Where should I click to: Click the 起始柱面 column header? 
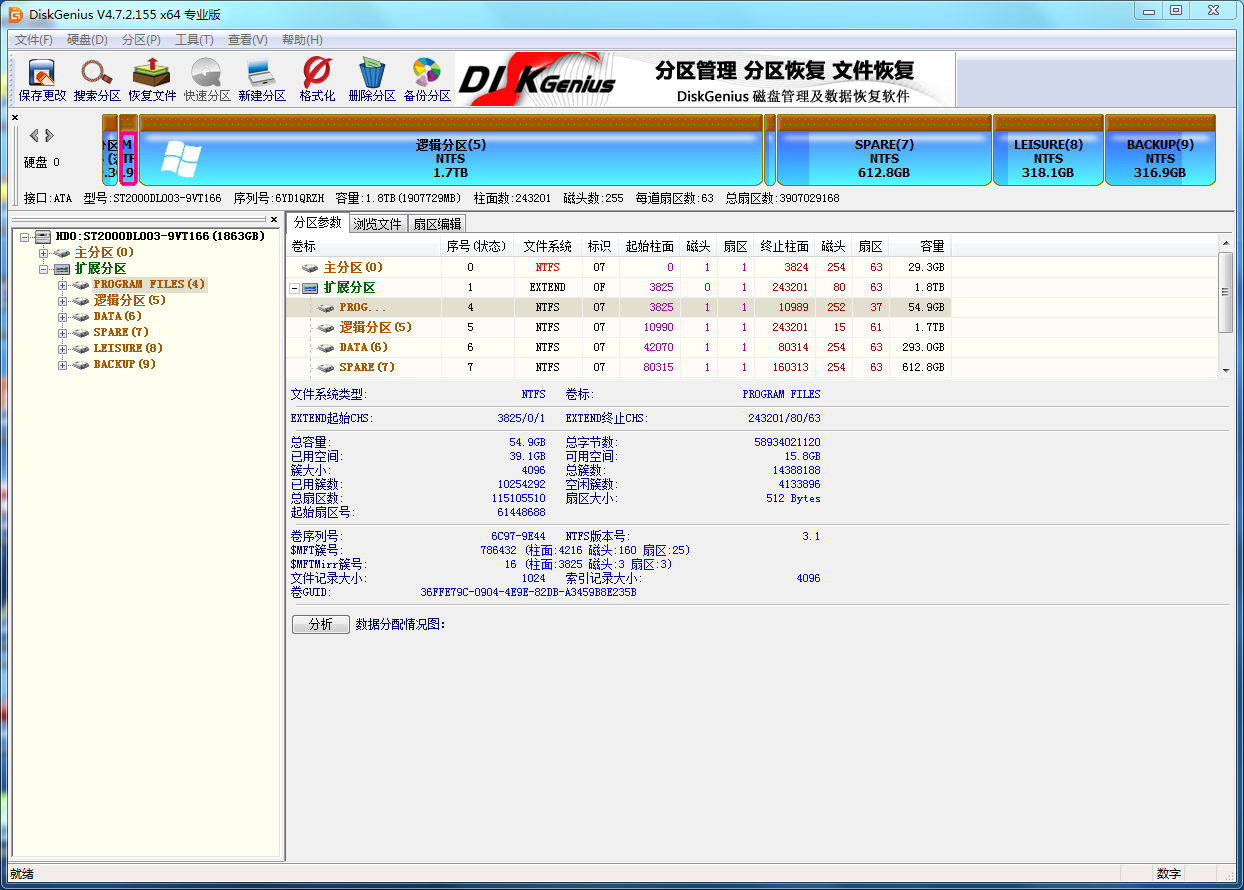click(x=649, y=246)
